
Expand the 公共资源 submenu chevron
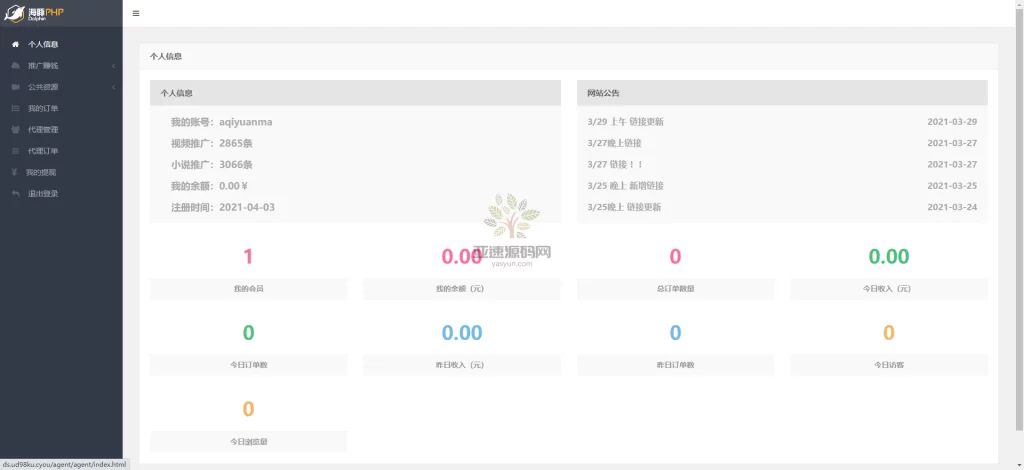(113, 87)
